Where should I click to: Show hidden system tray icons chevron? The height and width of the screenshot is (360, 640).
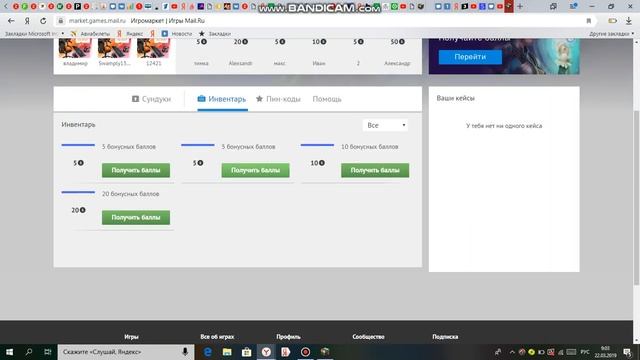pyautogui.click(x=512, y=352)
